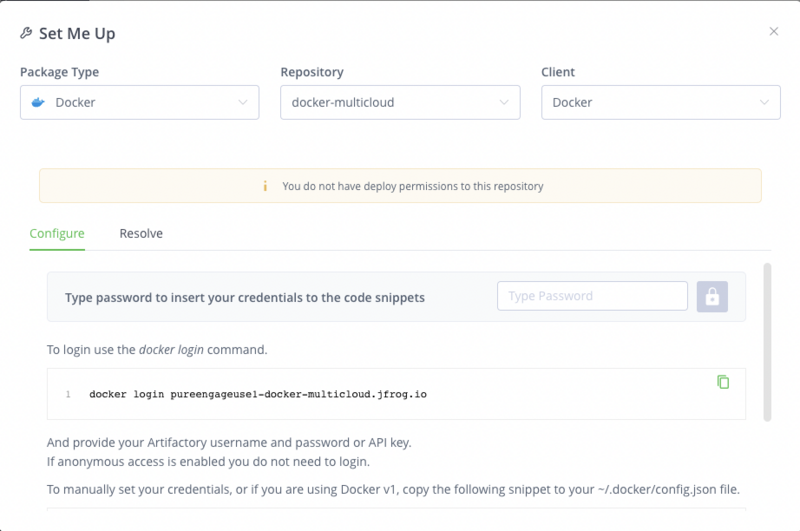Click the deploy permissions warning message
Viewport: 800px width, 531px height.
(413, 186)
